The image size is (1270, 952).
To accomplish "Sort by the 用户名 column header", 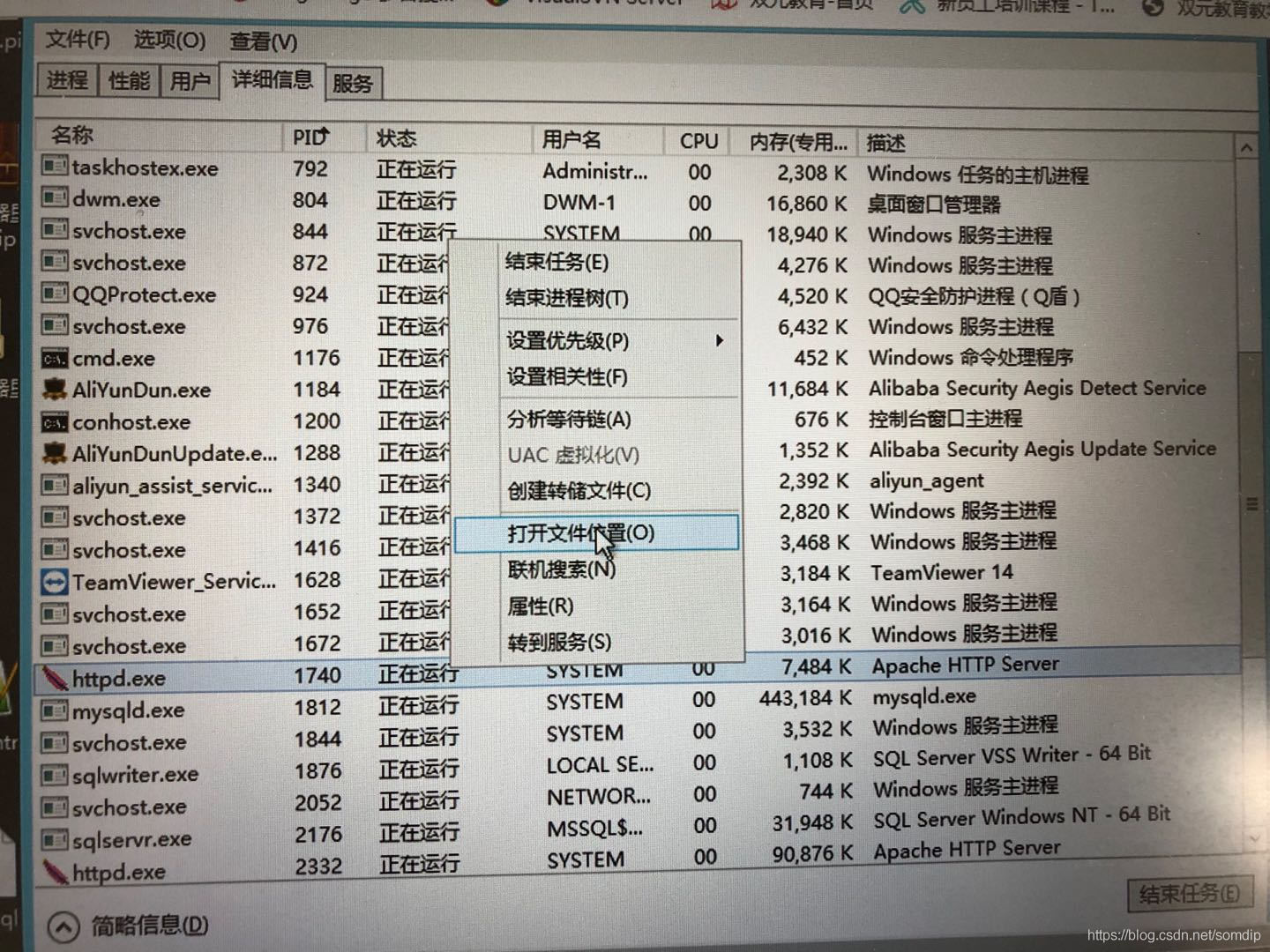I will tap(597, 140).
